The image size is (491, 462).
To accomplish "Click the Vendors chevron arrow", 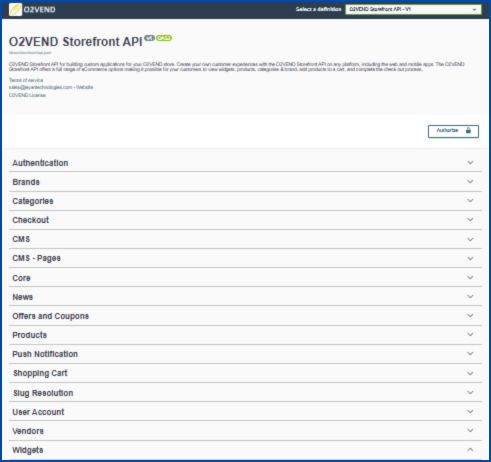I will click(x=470, y=430).
